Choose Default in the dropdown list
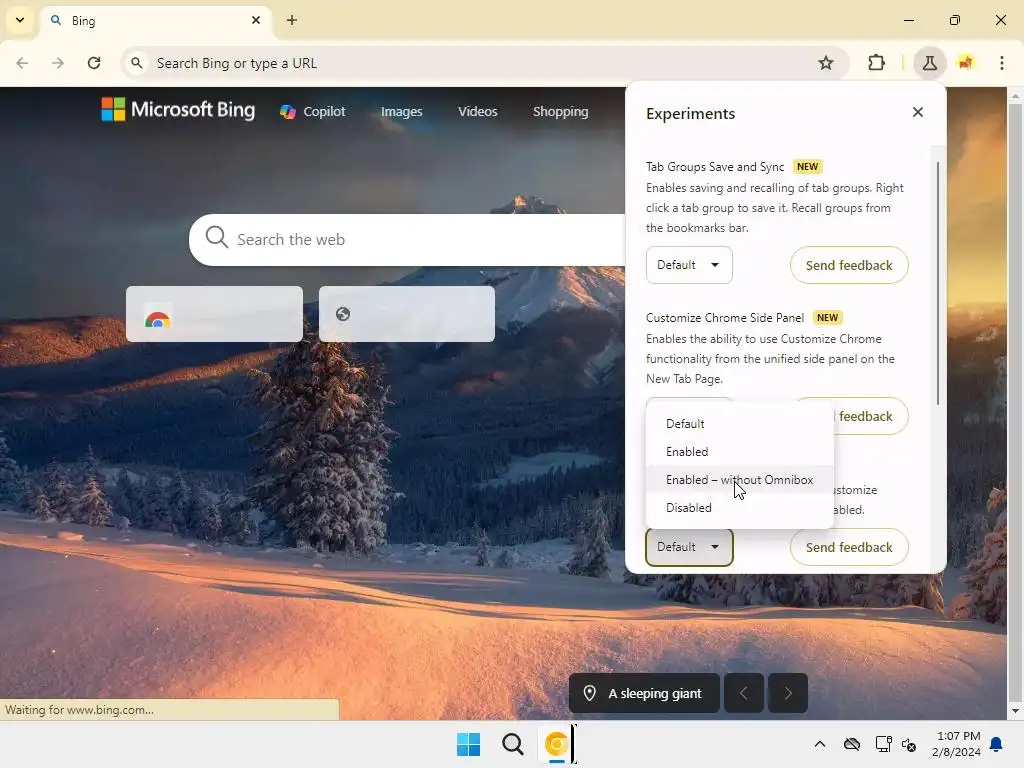Image resolution: width=1024 pixels, height=768 pixels. click(x=739, y=424)
